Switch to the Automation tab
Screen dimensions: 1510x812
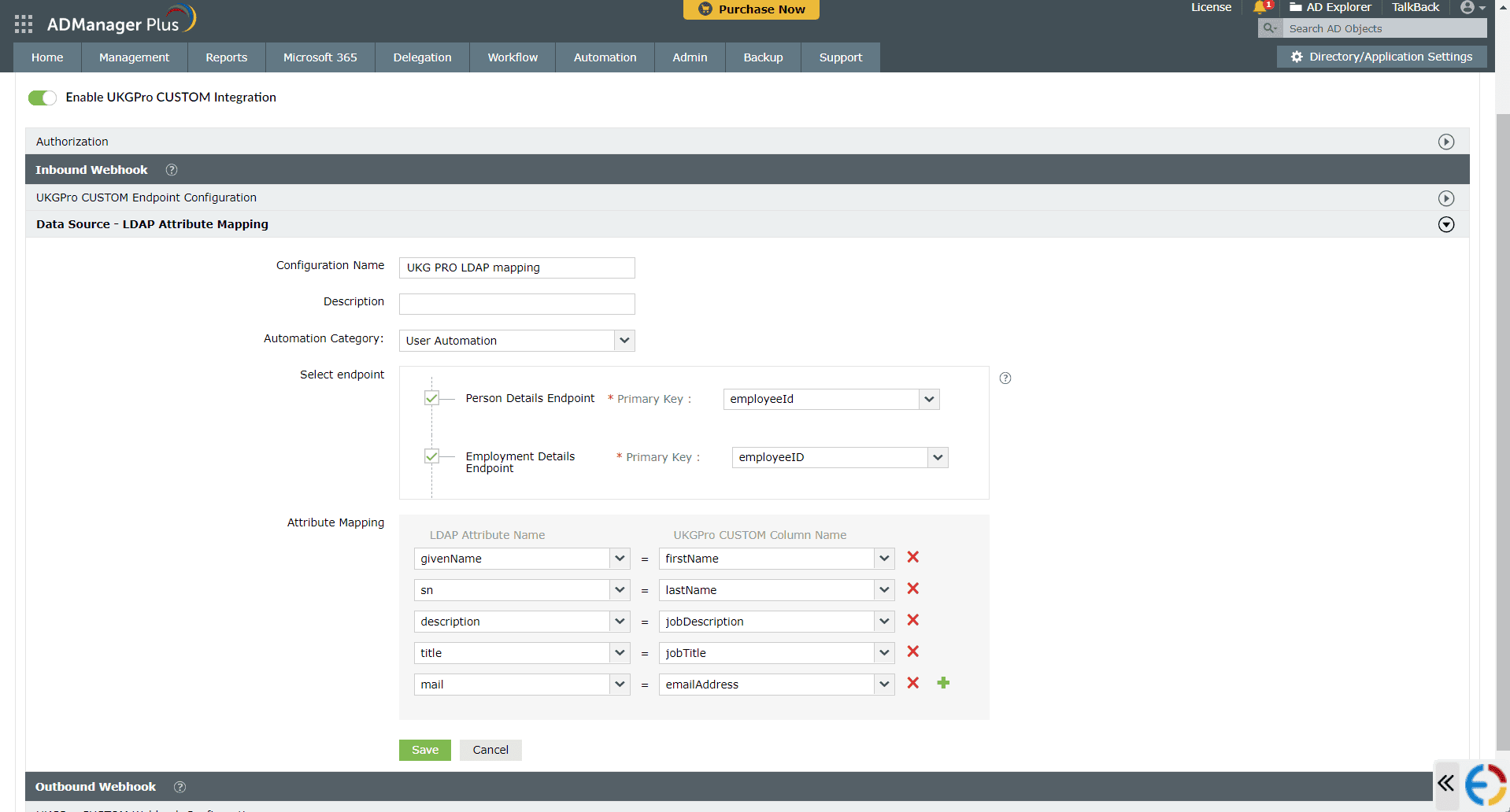[604, 57]
